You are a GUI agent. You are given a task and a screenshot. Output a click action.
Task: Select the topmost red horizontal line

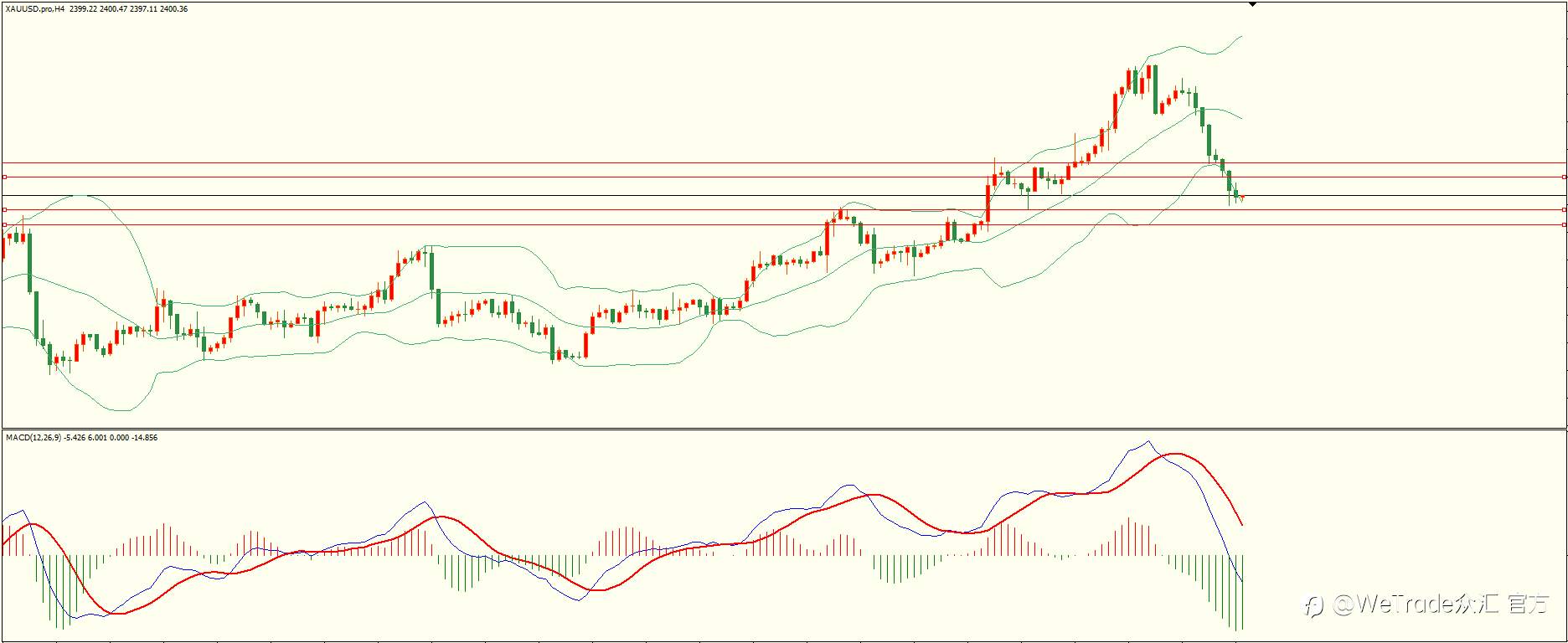[784, 162]
